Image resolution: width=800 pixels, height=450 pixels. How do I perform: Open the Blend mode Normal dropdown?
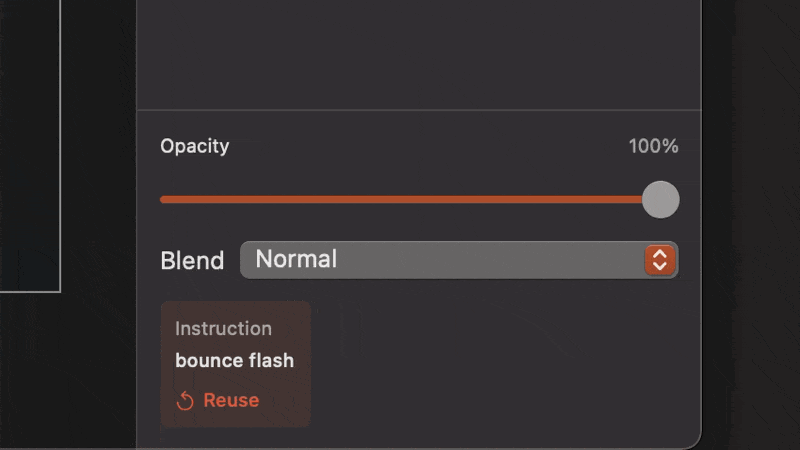[458, 260]
